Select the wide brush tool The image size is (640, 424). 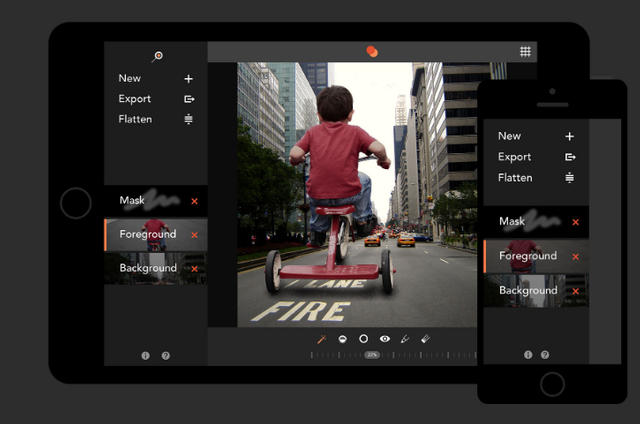[425, 339]
